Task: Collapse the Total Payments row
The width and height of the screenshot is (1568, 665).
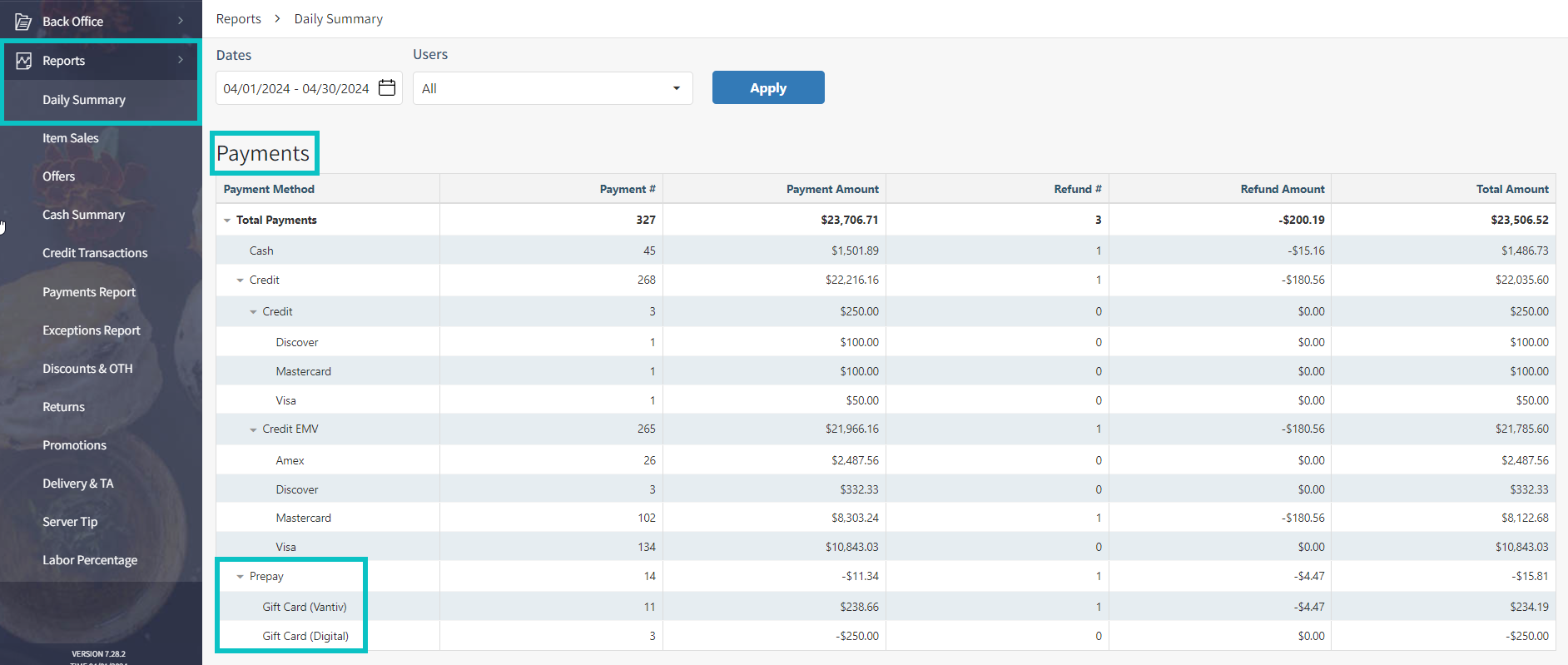Action: tap(227, 221)
